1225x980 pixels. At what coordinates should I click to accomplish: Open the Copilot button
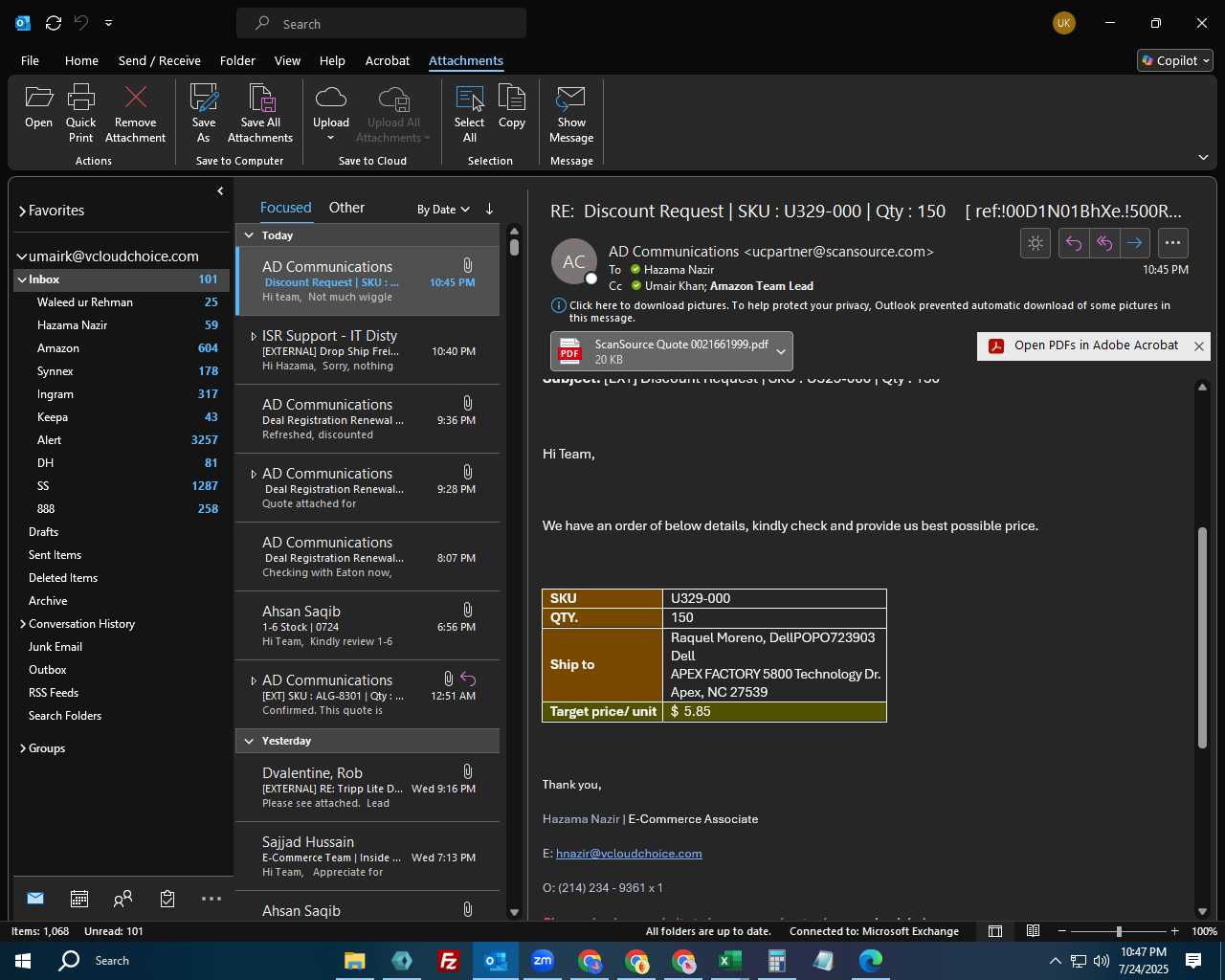pos(1175,60)
